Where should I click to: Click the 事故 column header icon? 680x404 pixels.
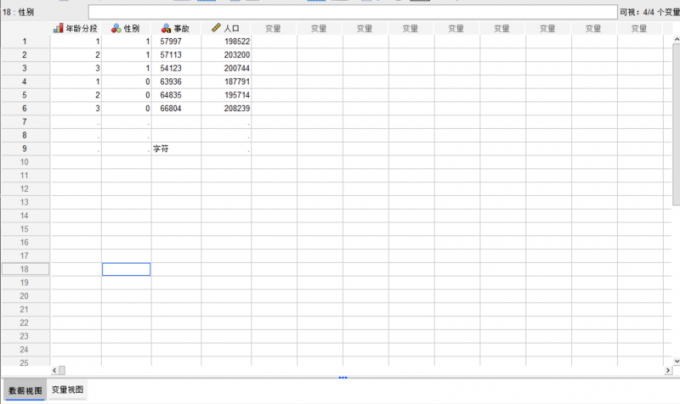[x=165, y=28]
